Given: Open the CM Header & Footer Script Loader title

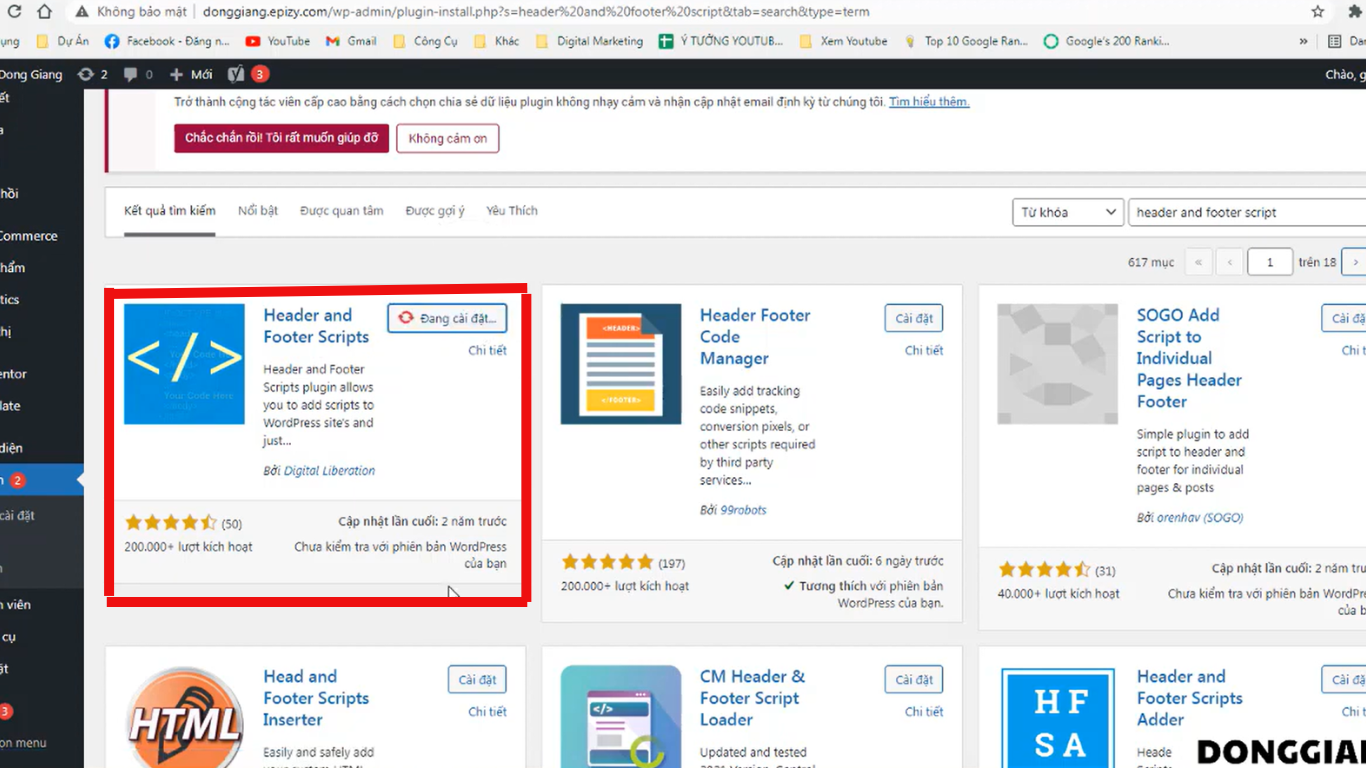Looking at the screenshot, I should click(x=752, y=698).
